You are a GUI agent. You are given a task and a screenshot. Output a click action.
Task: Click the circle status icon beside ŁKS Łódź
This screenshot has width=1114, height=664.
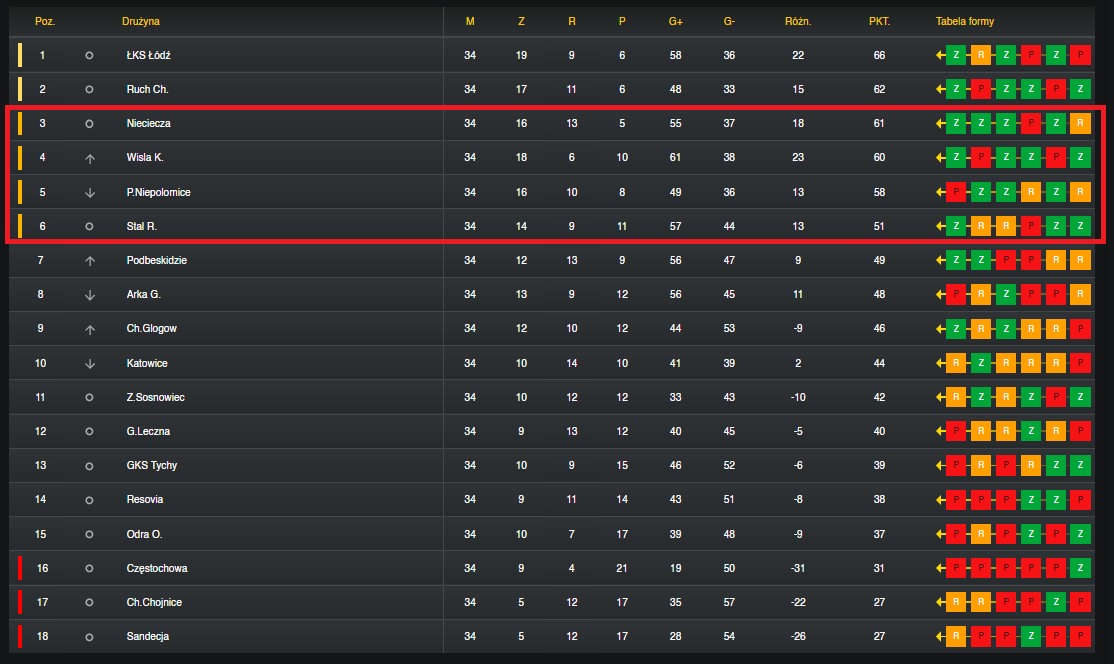click(x=89, y=55)
